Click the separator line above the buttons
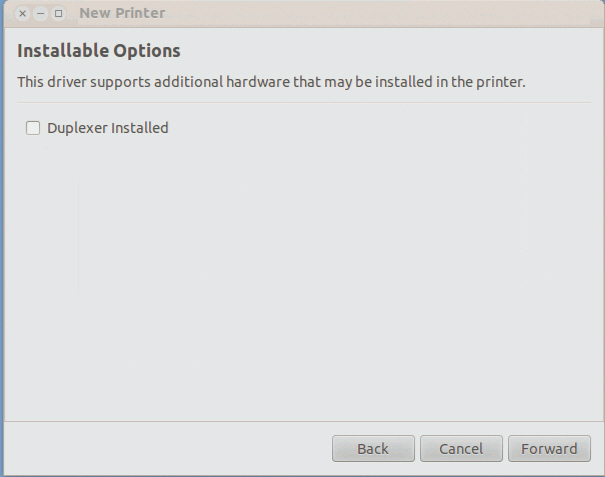The height and width of the screenshot is (477, 605). coord(302,421)
